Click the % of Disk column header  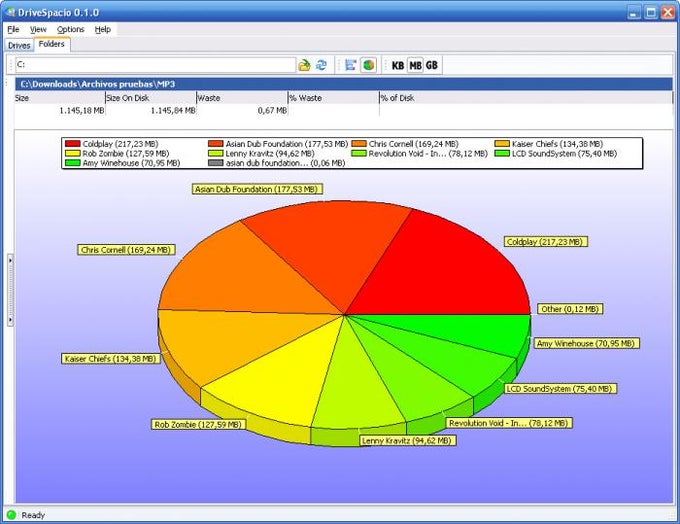click(x=526, y=98)
